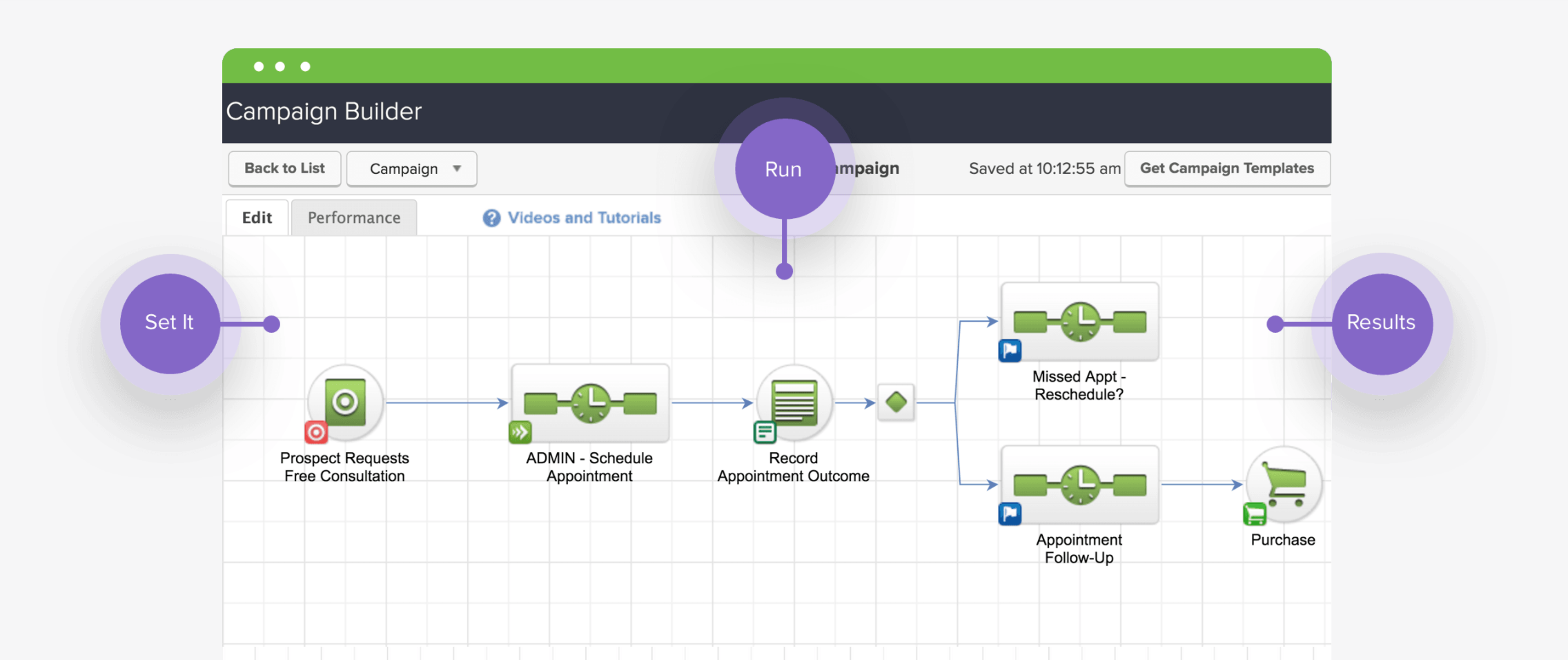Select the Purchase shopping cart goal
This screenshot has height=660, width=1568.
(1284, 485)
